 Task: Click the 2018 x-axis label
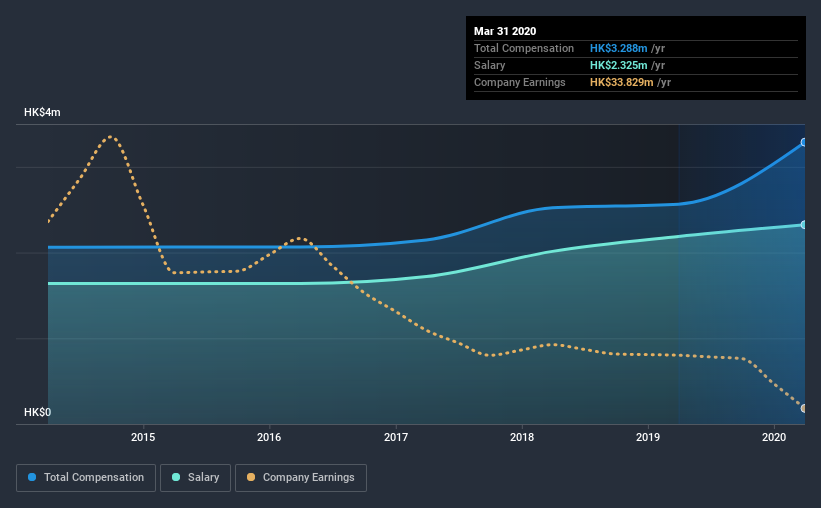[522, 437]
